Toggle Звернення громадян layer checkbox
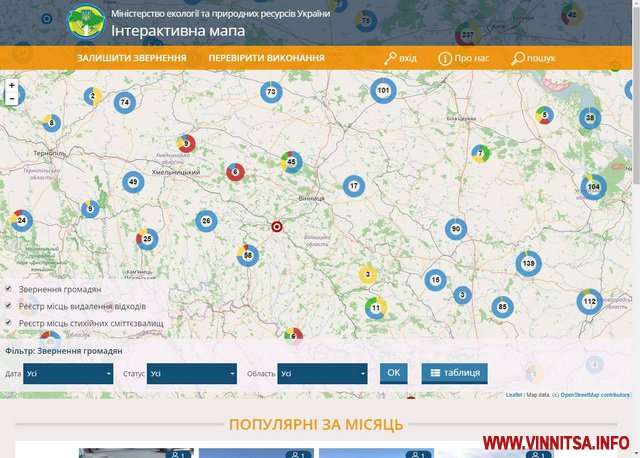Image resolution: width=640 pixels, height=458 pixels. tap(8, 289)
